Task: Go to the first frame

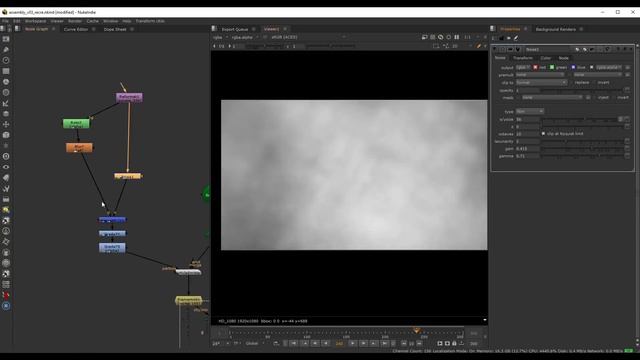Action: click(293, 344)
